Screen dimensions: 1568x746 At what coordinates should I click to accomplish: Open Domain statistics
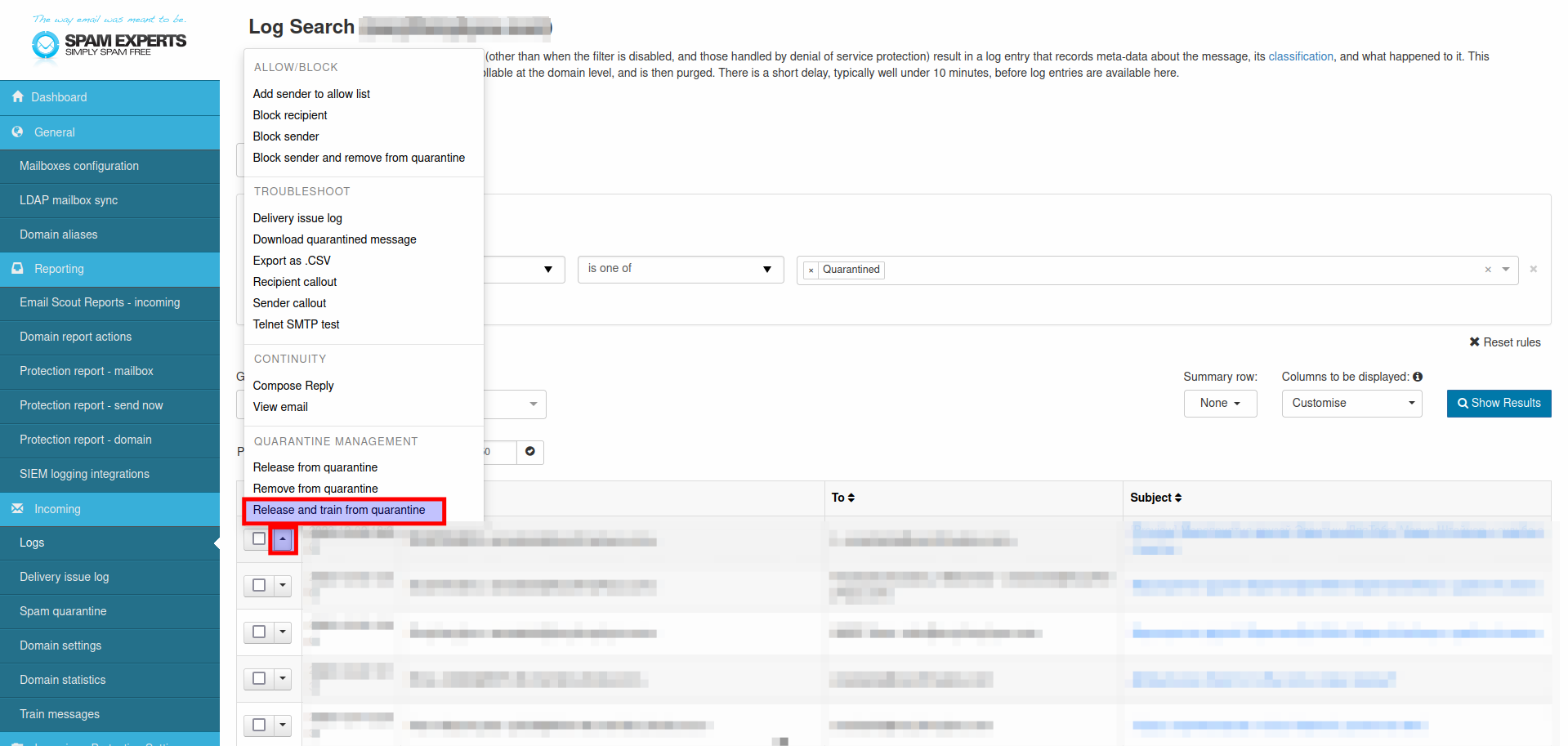pyautogui.click(x=109, y=680)
